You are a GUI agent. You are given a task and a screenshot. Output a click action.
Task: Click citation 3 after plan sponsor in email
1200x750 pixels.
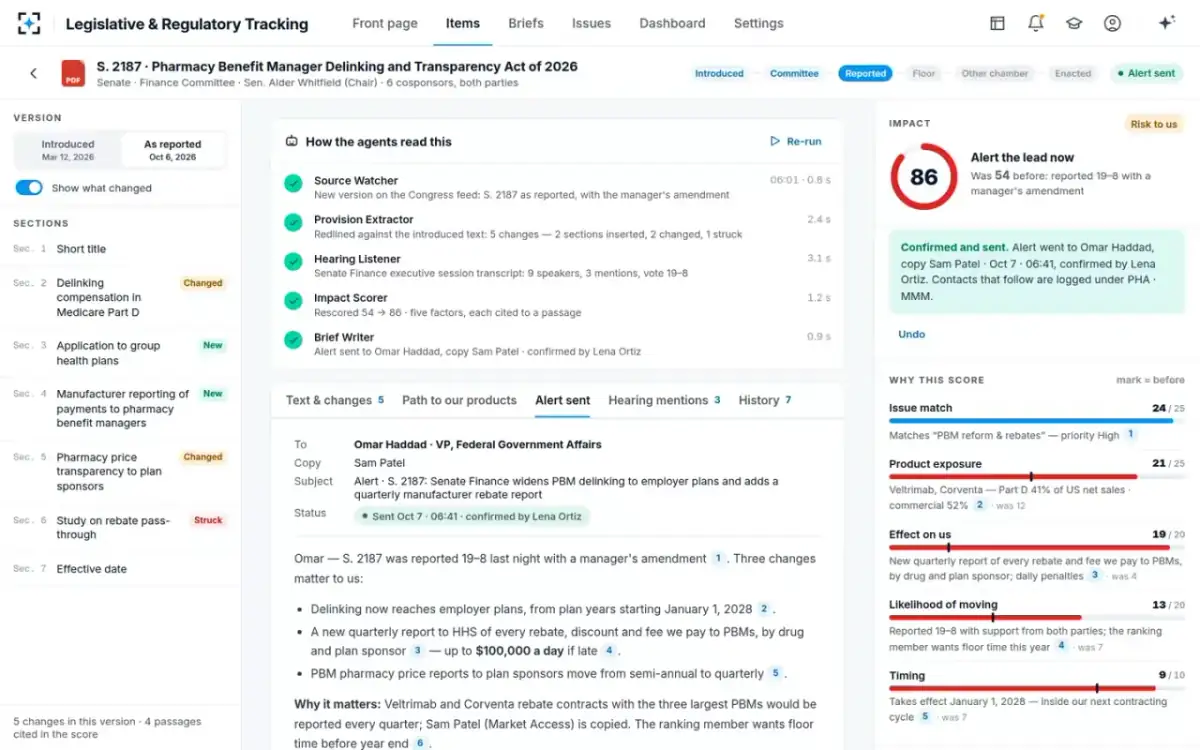tap(417, 651)
